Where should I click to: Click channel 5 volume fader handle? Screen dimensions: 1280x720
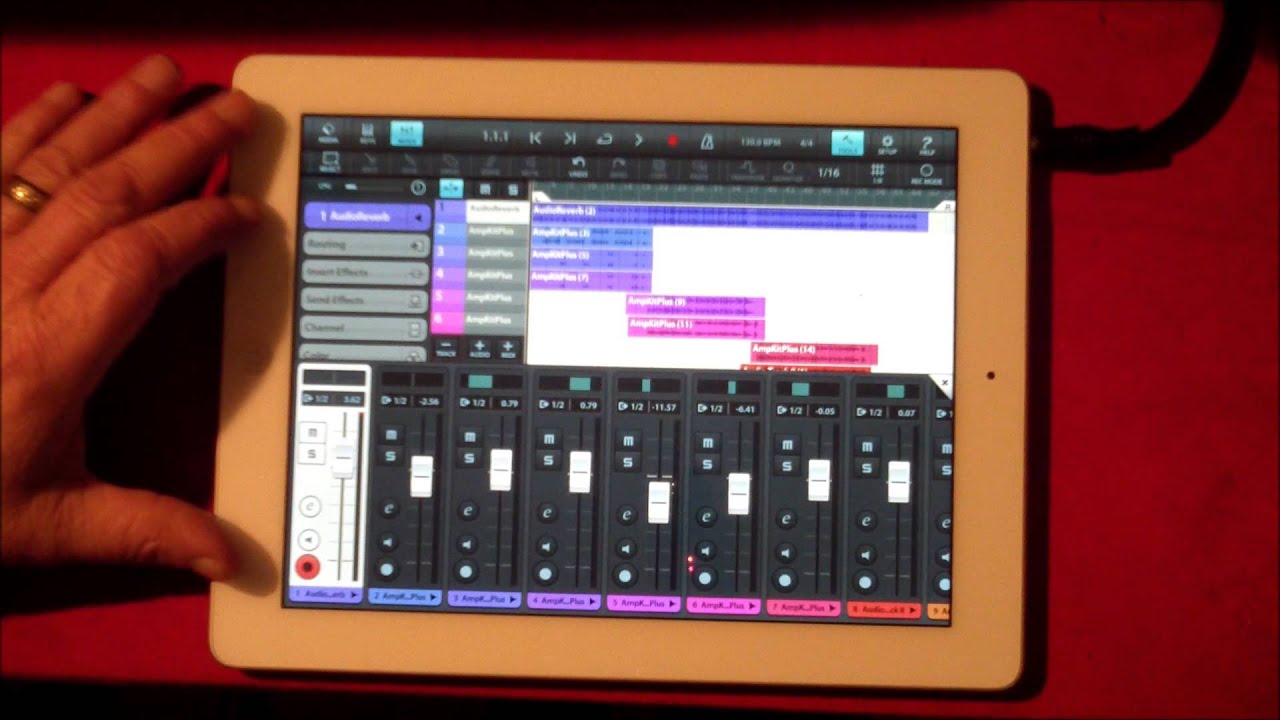point(658,502)
